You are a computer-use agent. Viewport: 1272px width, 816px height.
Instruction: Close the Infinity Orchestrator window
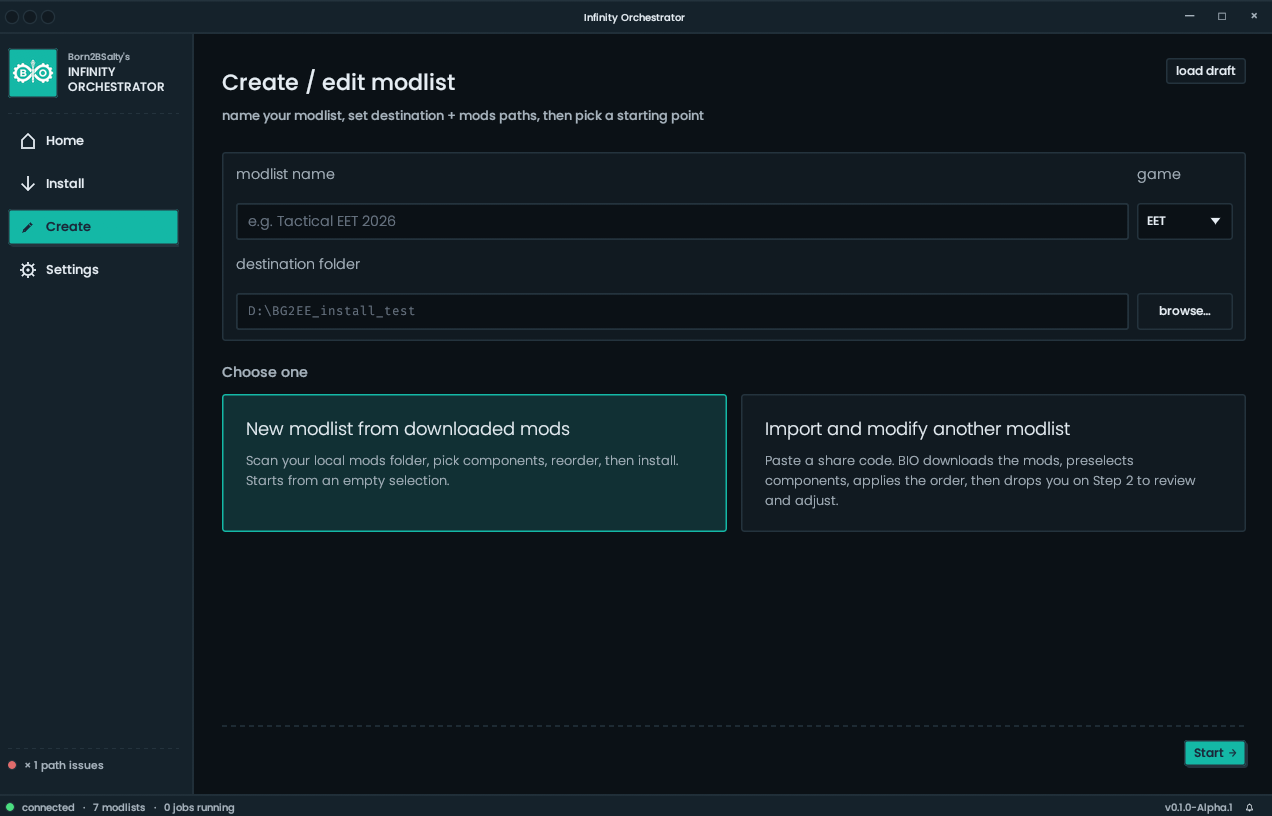1254,16
